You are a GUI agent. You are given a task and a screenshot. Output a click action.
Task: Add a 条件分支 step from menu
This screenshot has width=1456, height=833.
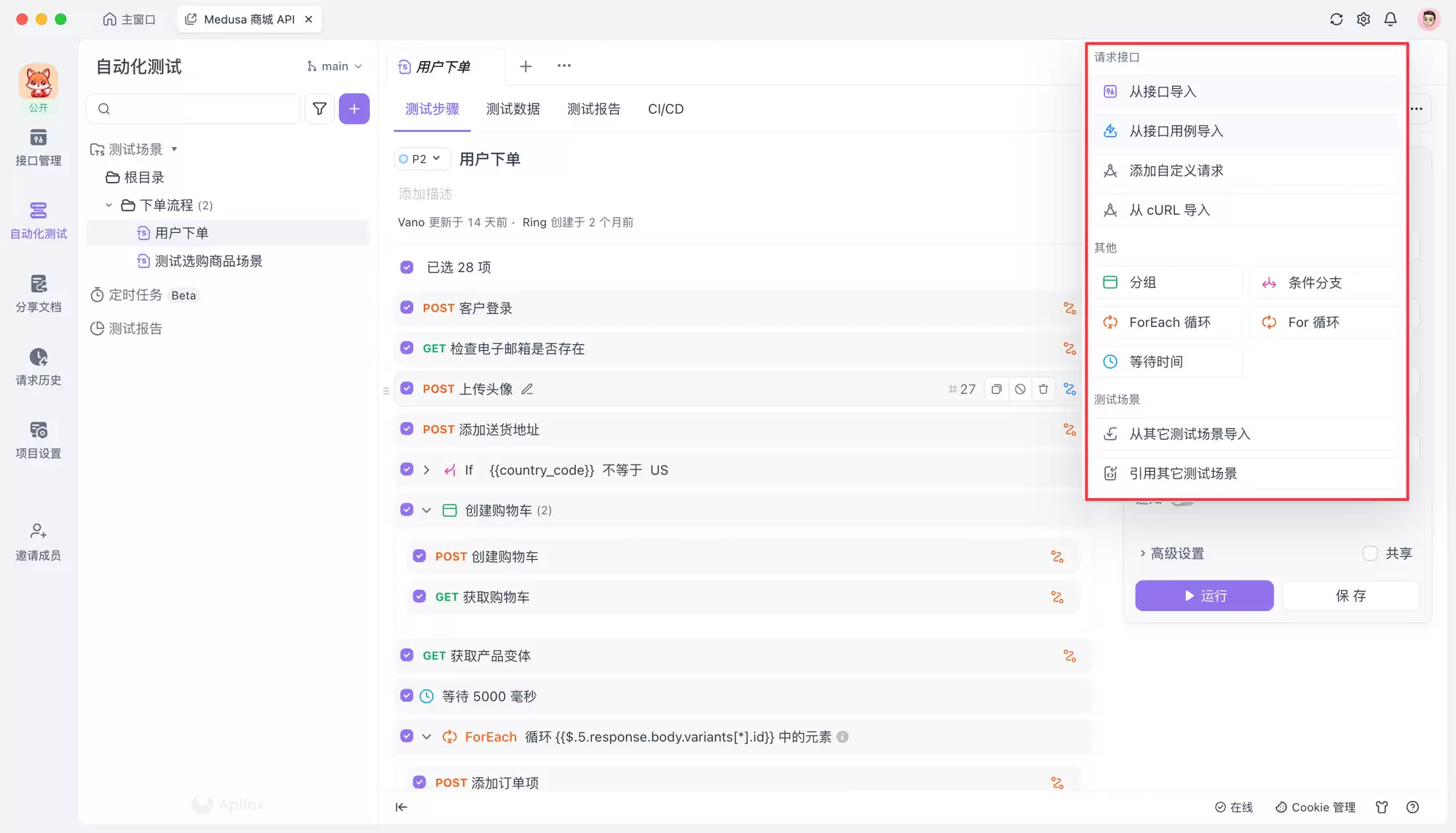1325,283
